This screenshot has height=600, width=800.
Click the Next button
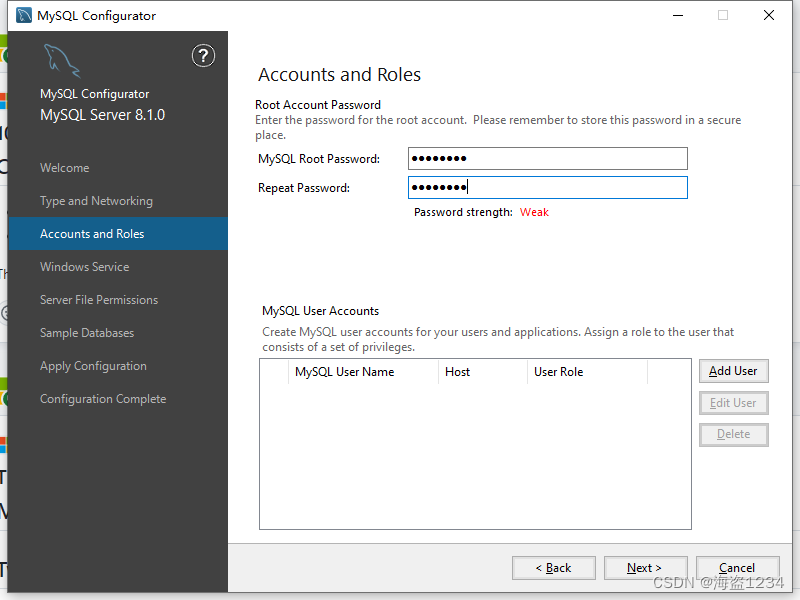pyautogui.click(x=645, y=568)
